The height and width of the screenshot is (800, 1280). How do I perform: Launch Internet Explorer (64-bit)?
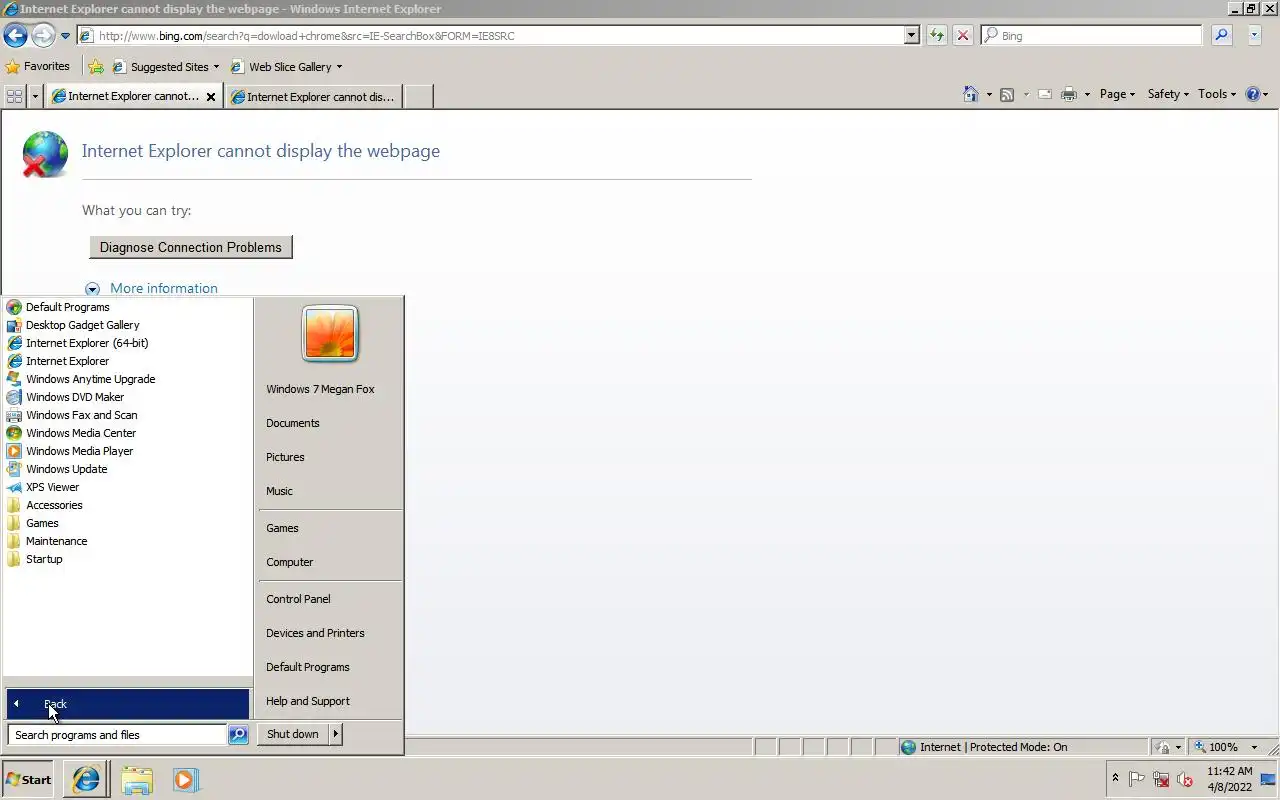(x=87, y=343)
